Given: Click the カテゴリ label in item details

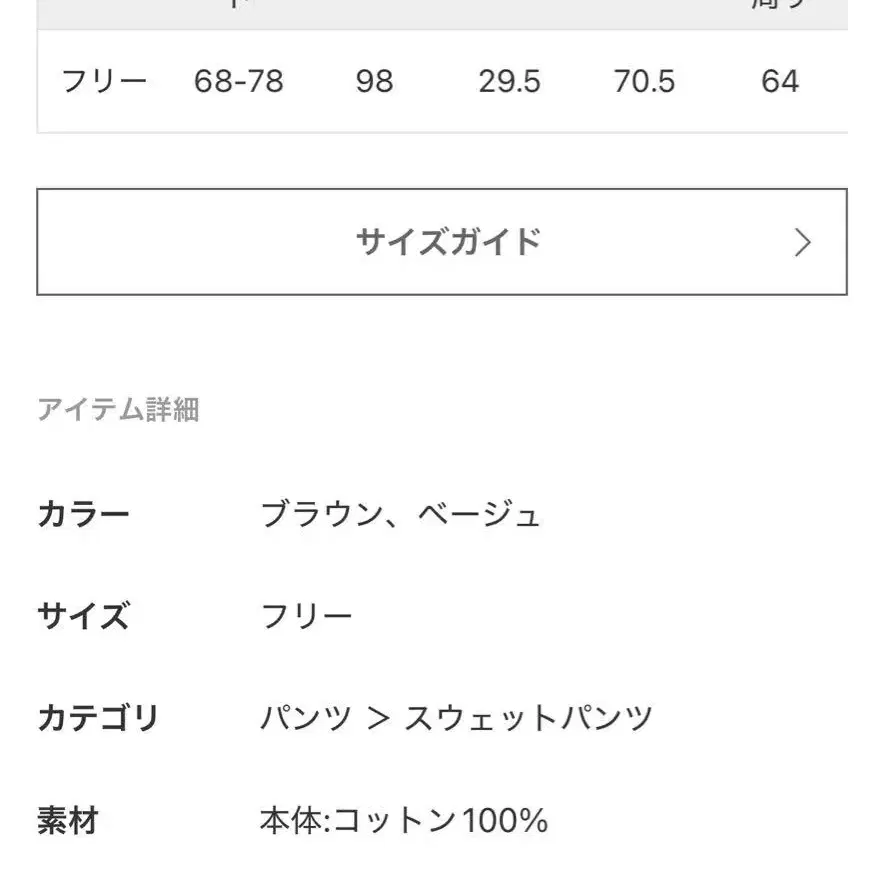Looking at the screenshot, I should pyautogui.click(x=98, y=718).
